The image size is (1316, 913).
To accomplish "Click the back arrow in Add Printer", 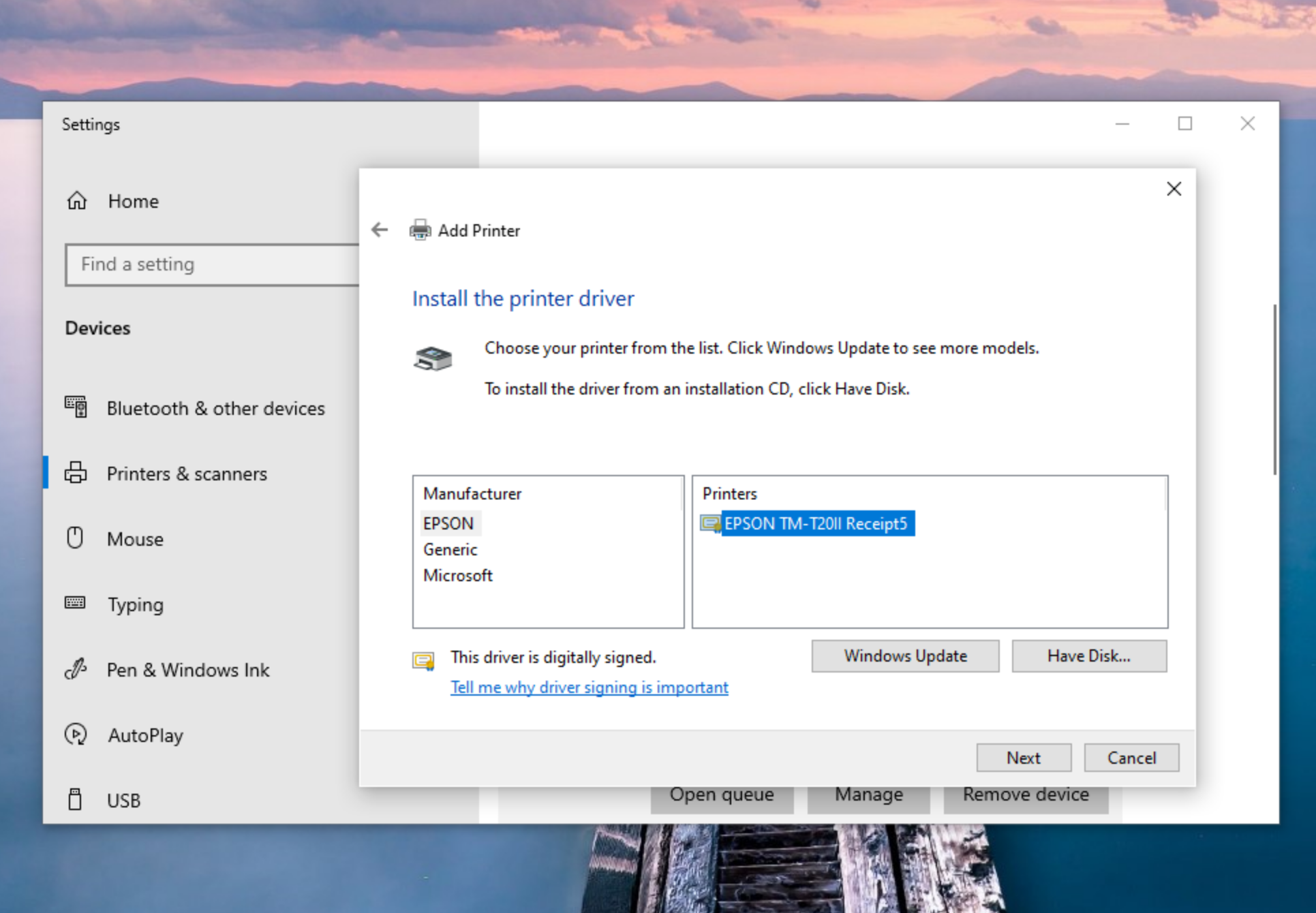I will pos(380,230).
